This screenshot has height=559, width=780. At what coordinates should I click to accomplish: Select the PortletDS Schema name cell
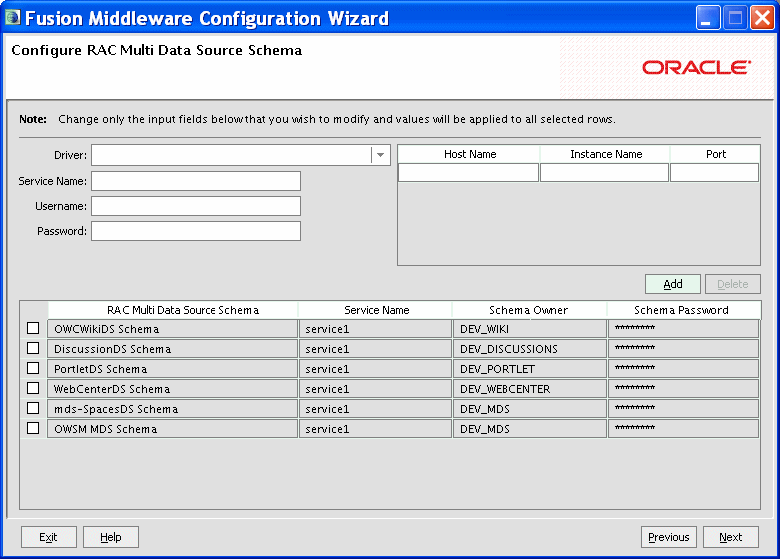[172, 369]
